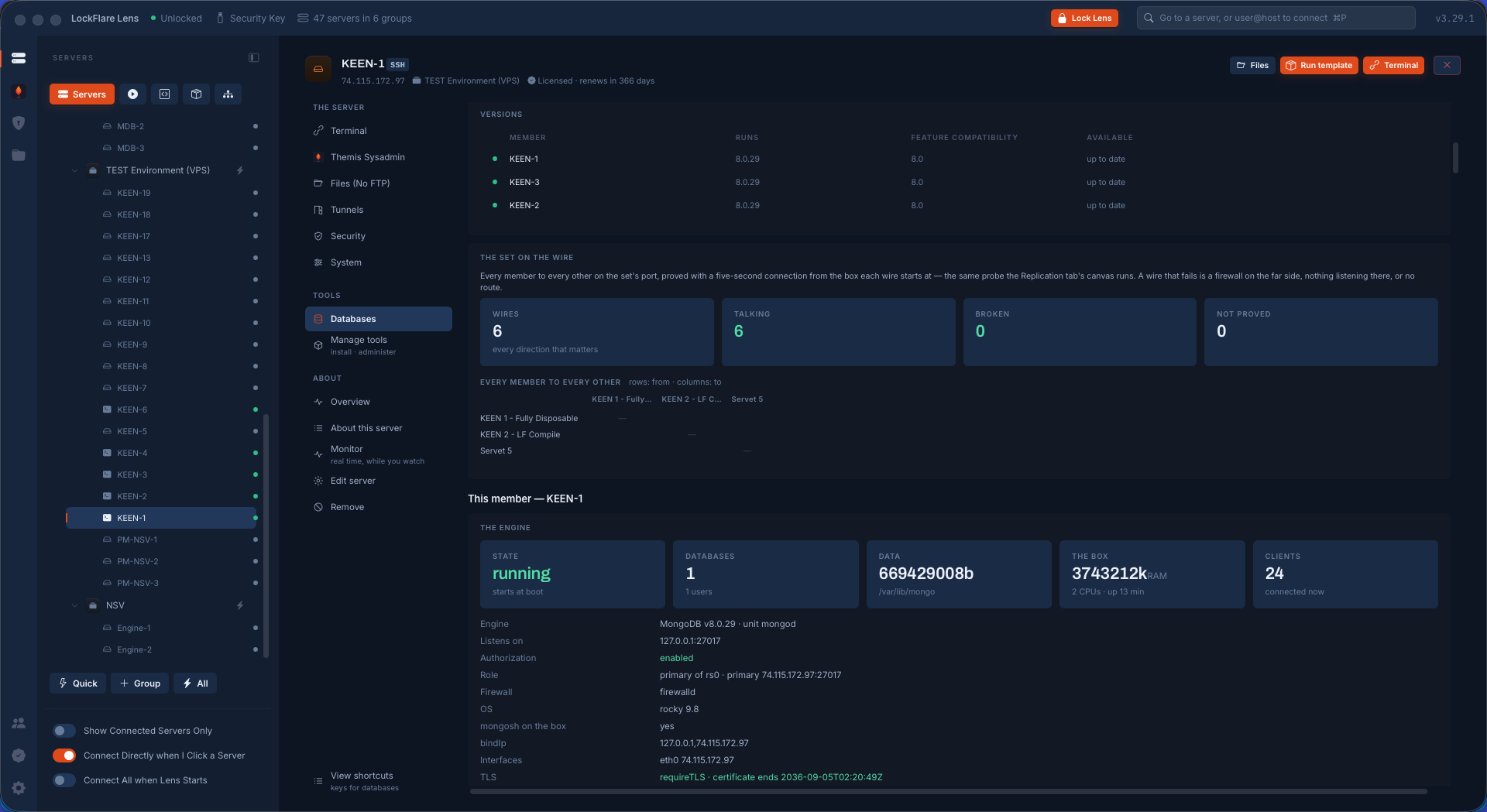
Task: Click the main panel vertical scrollbar
Action: [x=1455, y=157]
